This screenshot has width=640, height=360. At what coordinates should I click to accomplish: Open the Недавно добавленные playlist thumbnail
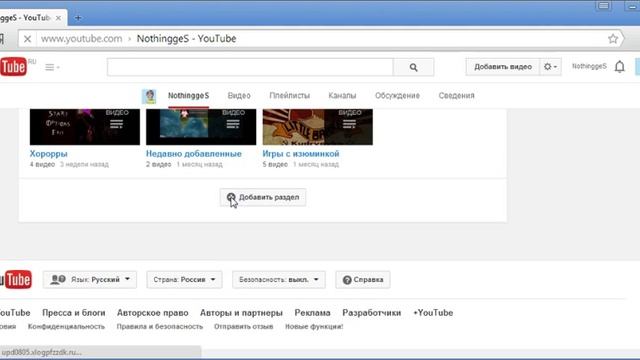[x=201, y=127]
